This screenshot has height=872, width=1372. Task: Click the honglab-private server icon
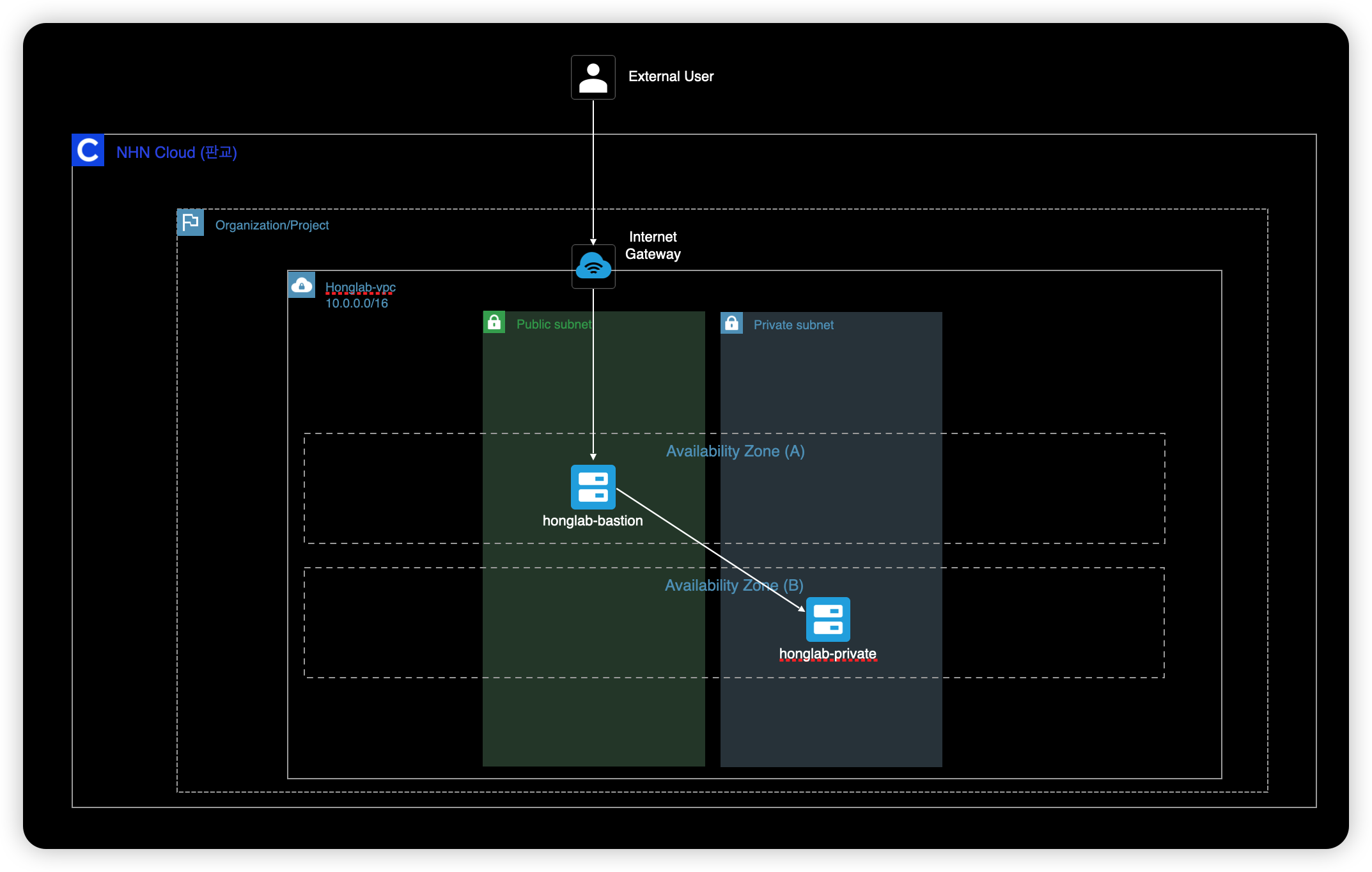(x=827, y=619)
